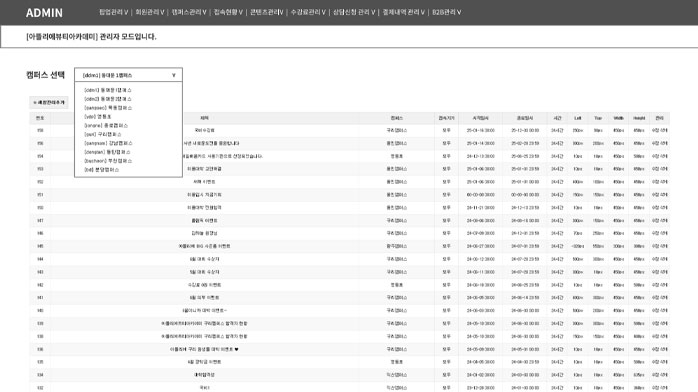Open the 팝업관리 menu
698x392 pixels.
tap(114, 12)
